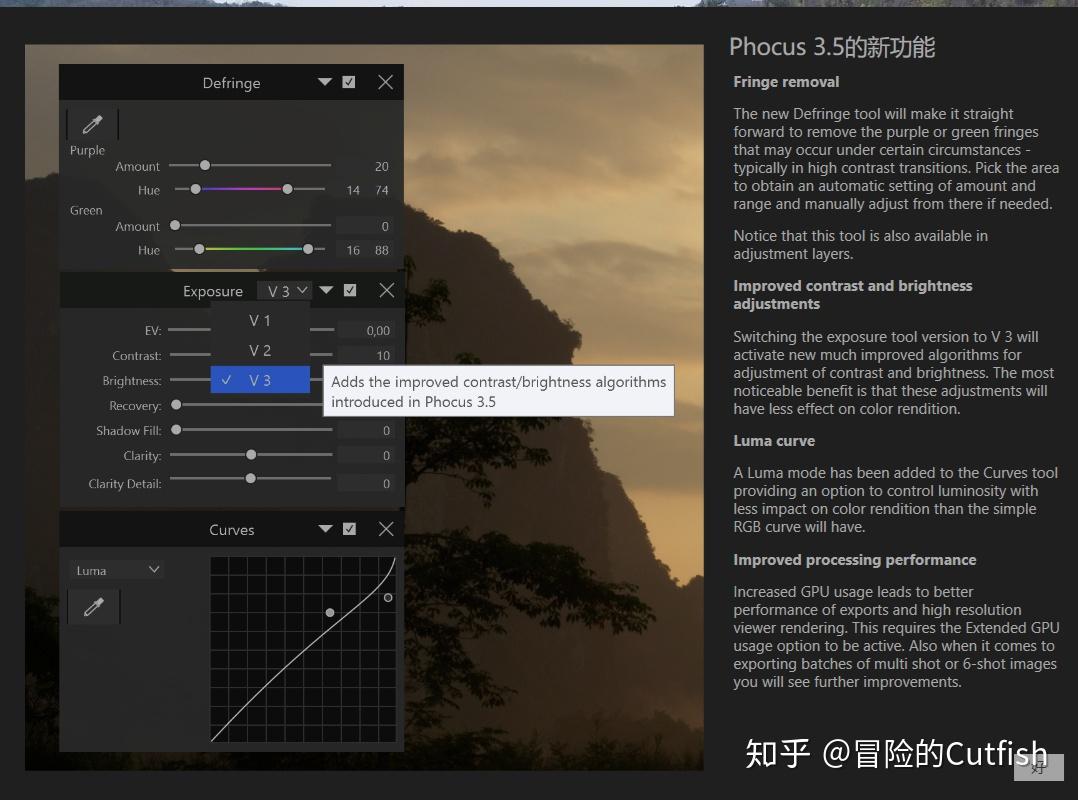Choose the checked V 3 menu entry
1078x800 pixels.
pos(260,380)
